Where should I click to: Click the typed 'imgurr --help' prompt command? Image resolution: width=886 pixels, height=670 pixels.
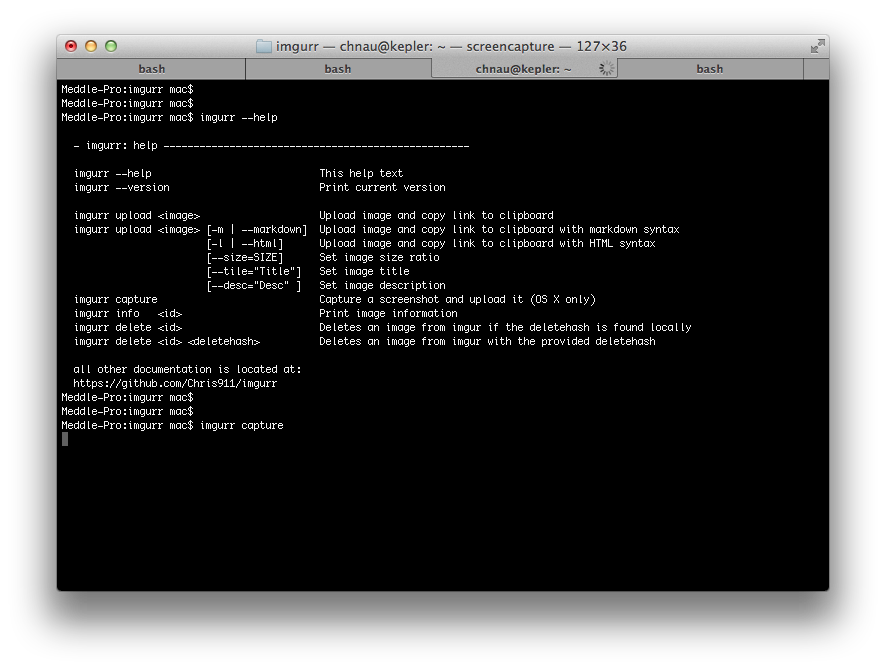tap(238, 118)
